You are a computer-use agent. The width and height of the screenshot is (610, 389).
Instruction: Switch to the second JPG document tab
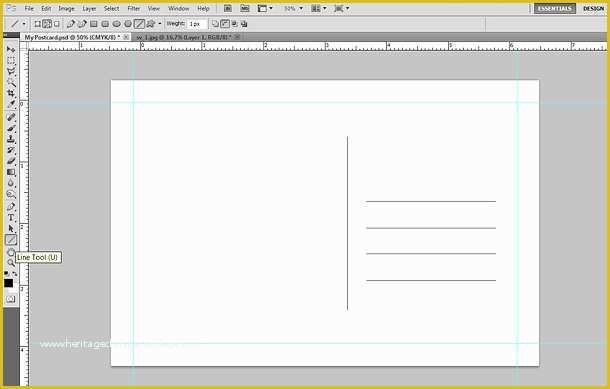tap(188, 37)
